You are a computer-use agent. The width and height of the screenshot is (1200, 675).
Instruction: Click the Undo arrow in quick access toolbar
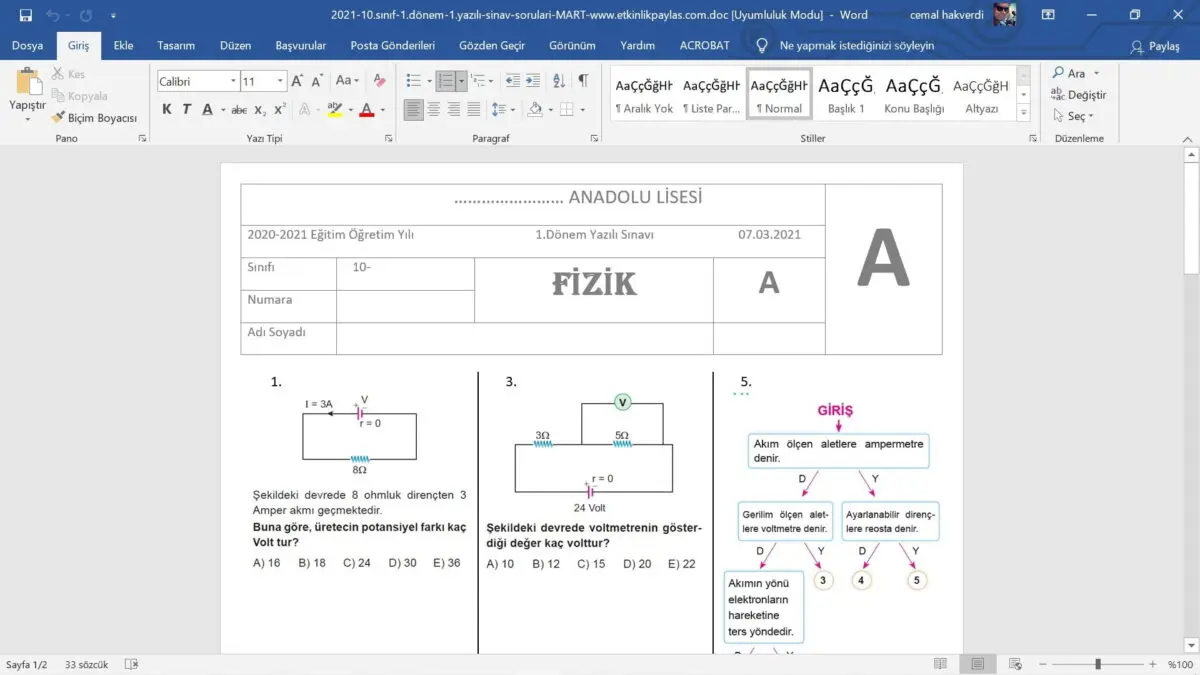tap(53, 15)
